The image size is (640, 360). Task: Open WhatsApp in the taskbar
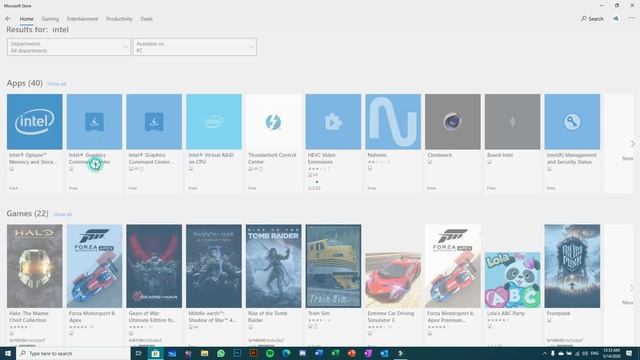pos(221,353)
